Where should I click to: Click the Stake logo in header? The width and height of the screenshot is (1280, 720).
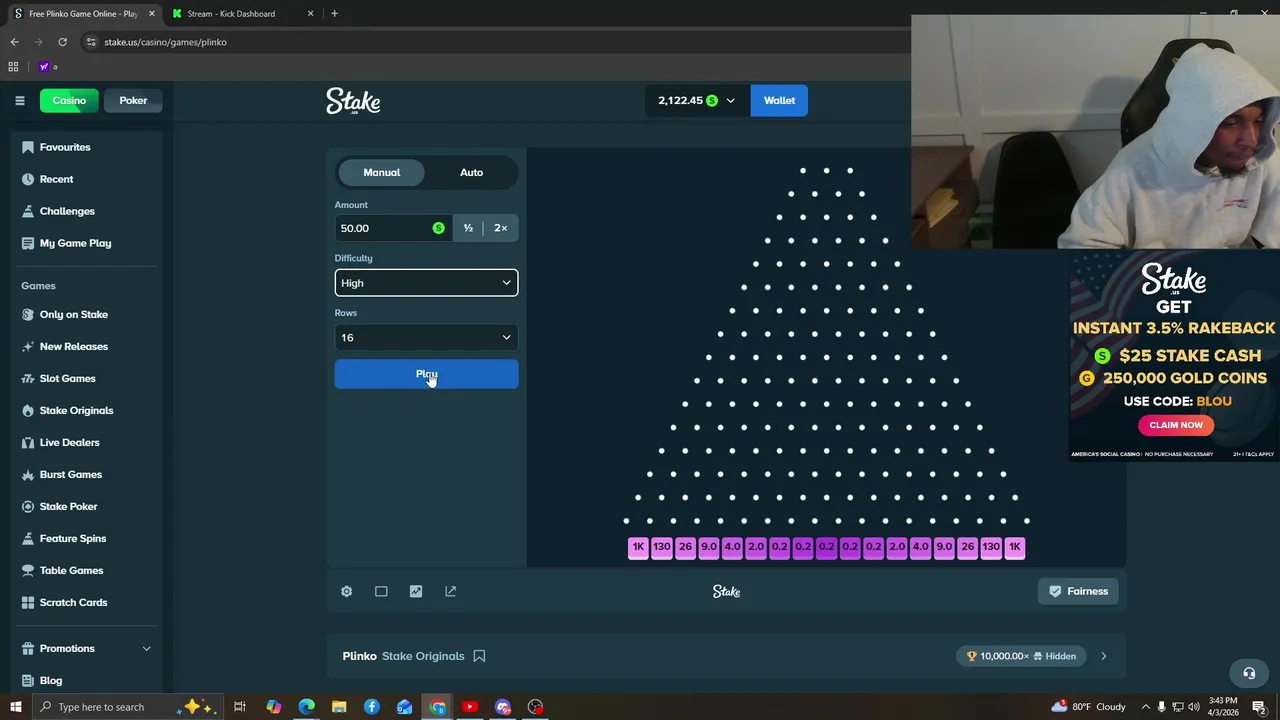(353, 101)
